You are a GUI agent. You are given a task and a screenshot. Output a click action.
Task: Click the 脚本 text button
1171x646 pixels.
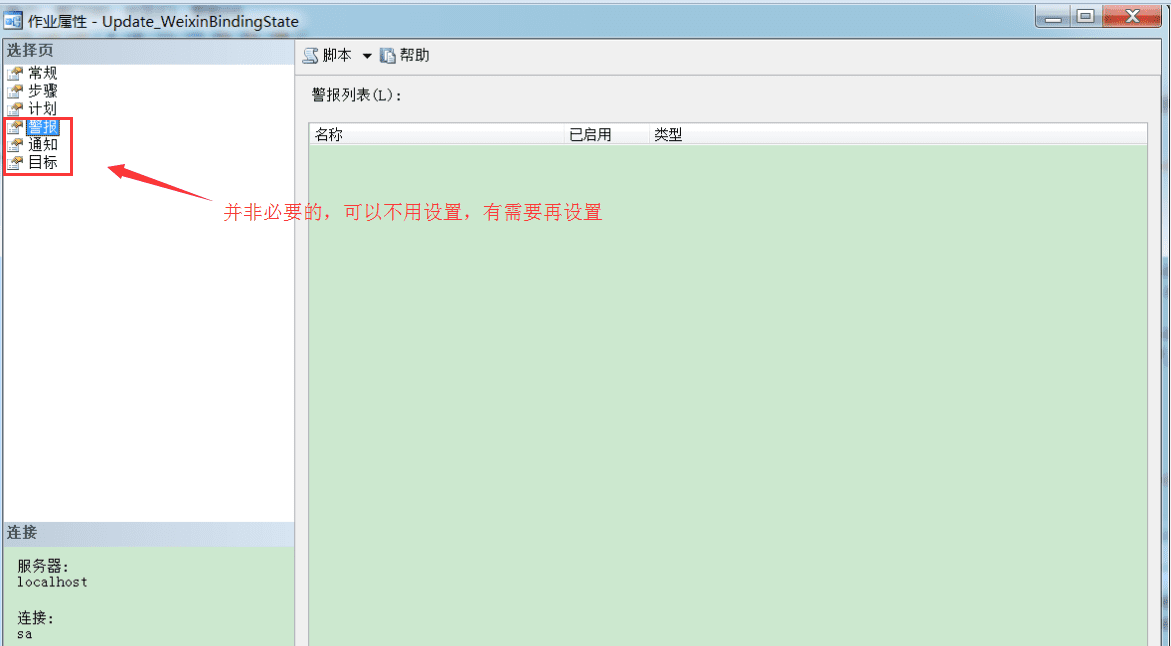[337, 55]
